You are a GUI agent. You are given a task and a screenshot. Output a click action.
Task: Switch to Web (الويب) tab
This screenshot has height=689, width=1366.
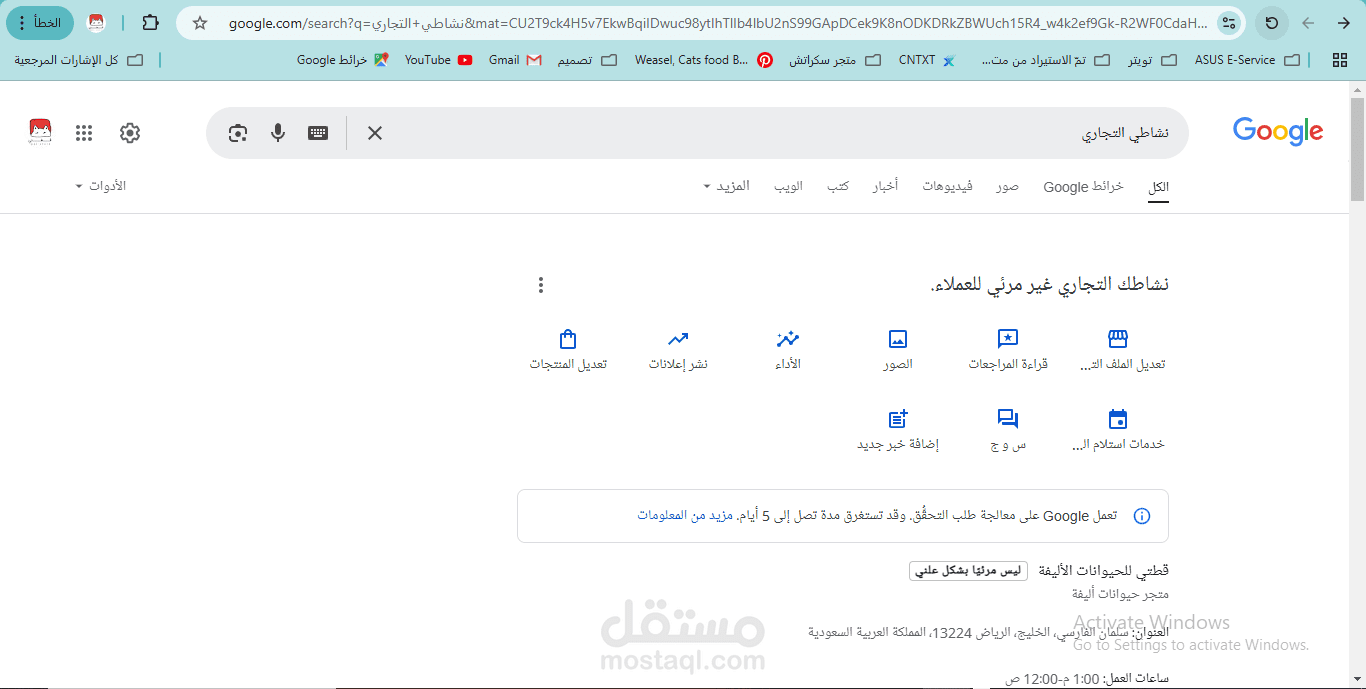point(788,187)
